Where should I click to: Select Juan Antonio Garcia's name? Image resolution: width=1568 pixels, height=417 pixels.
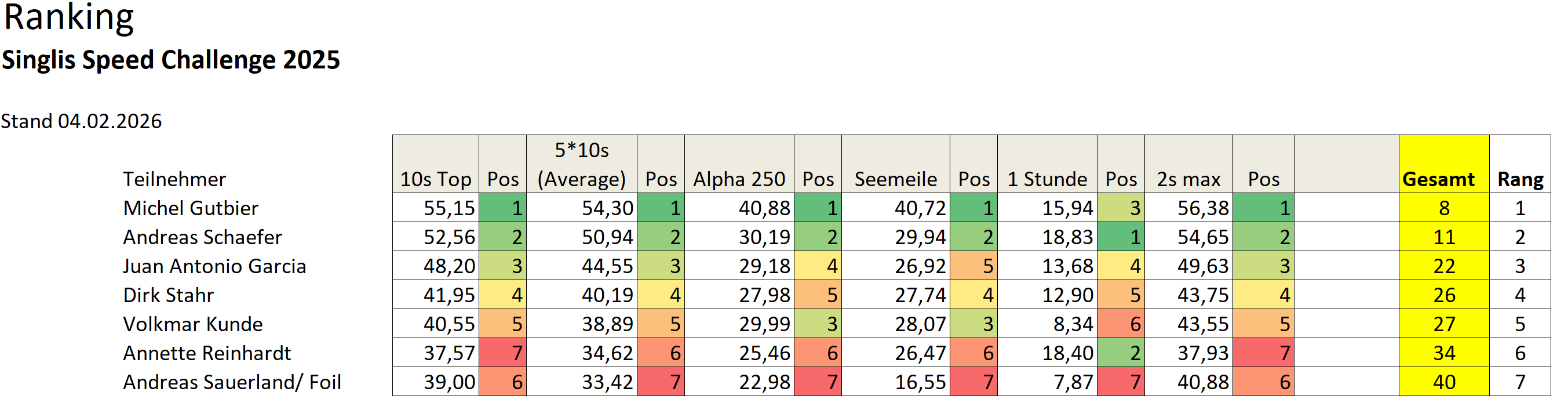coord(214,266)
